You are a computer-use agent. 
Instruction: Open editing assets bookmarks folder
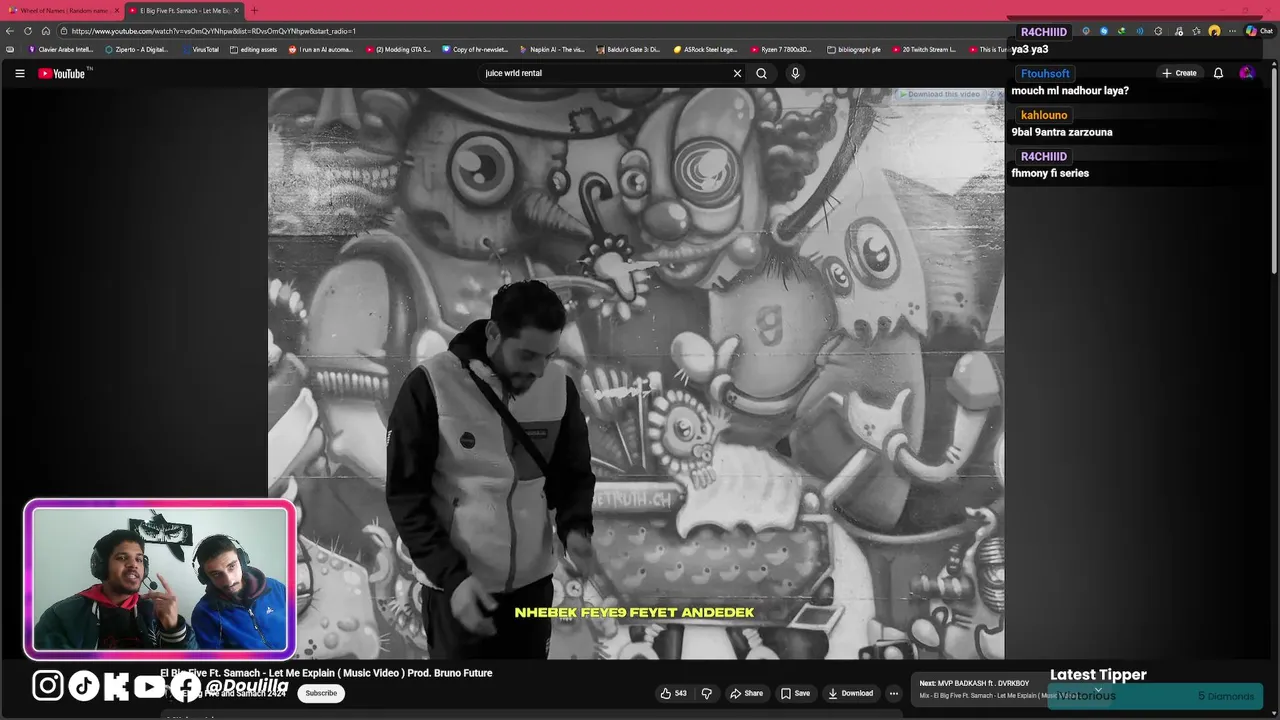point(254,49)
